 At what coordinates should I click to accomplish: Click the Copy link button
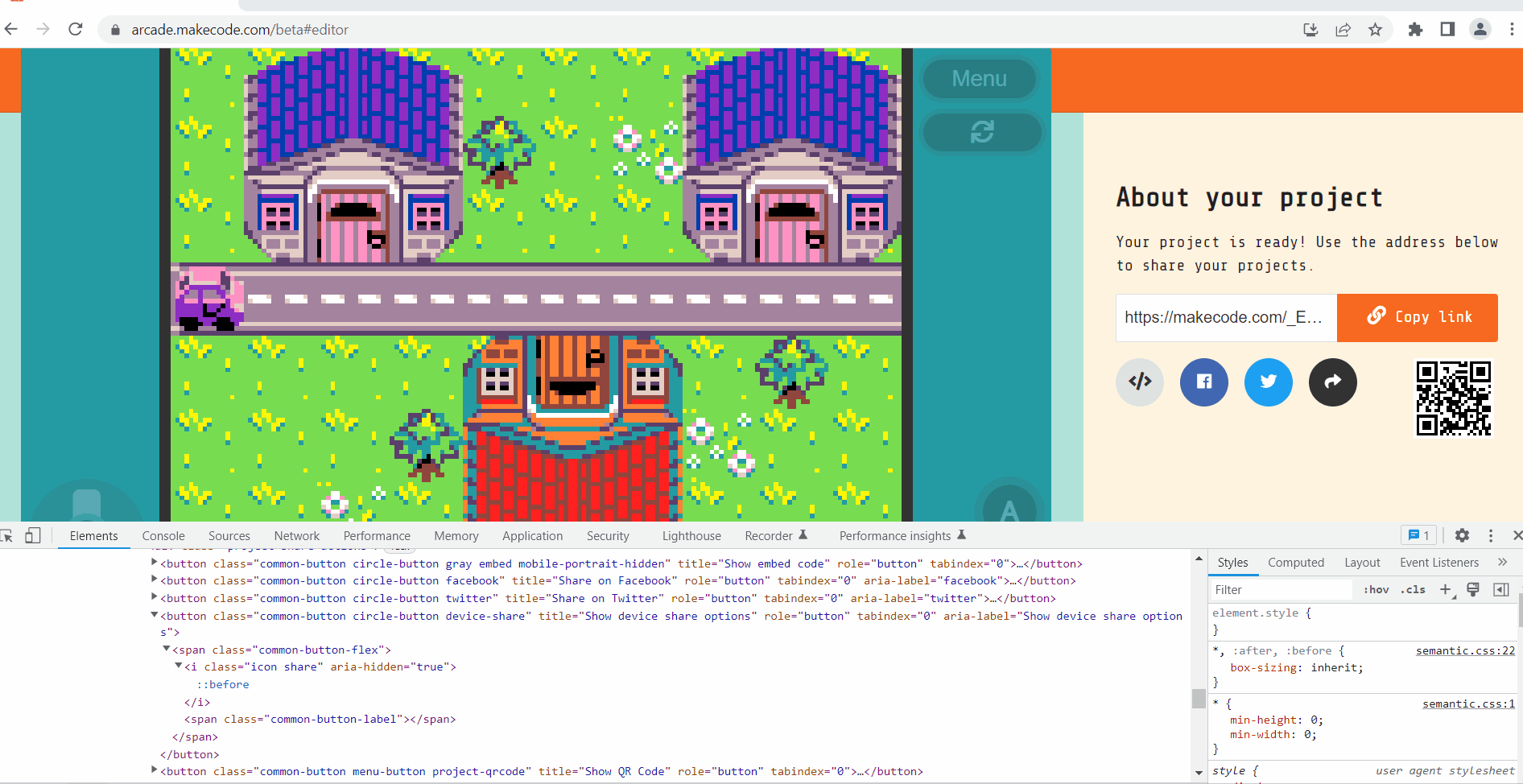click(1418, 317)
